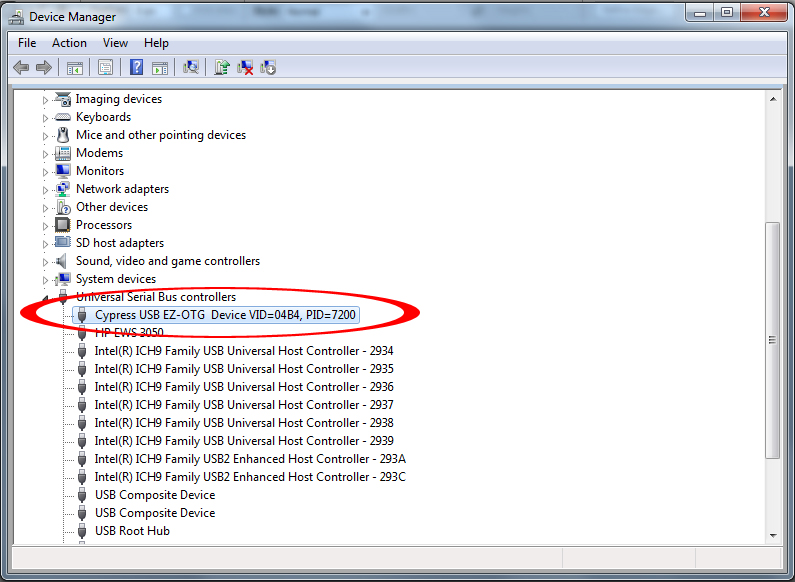Click the vertical scrollbar down arrow
This screenshot has width=795, height=582.
click(772, 536)
